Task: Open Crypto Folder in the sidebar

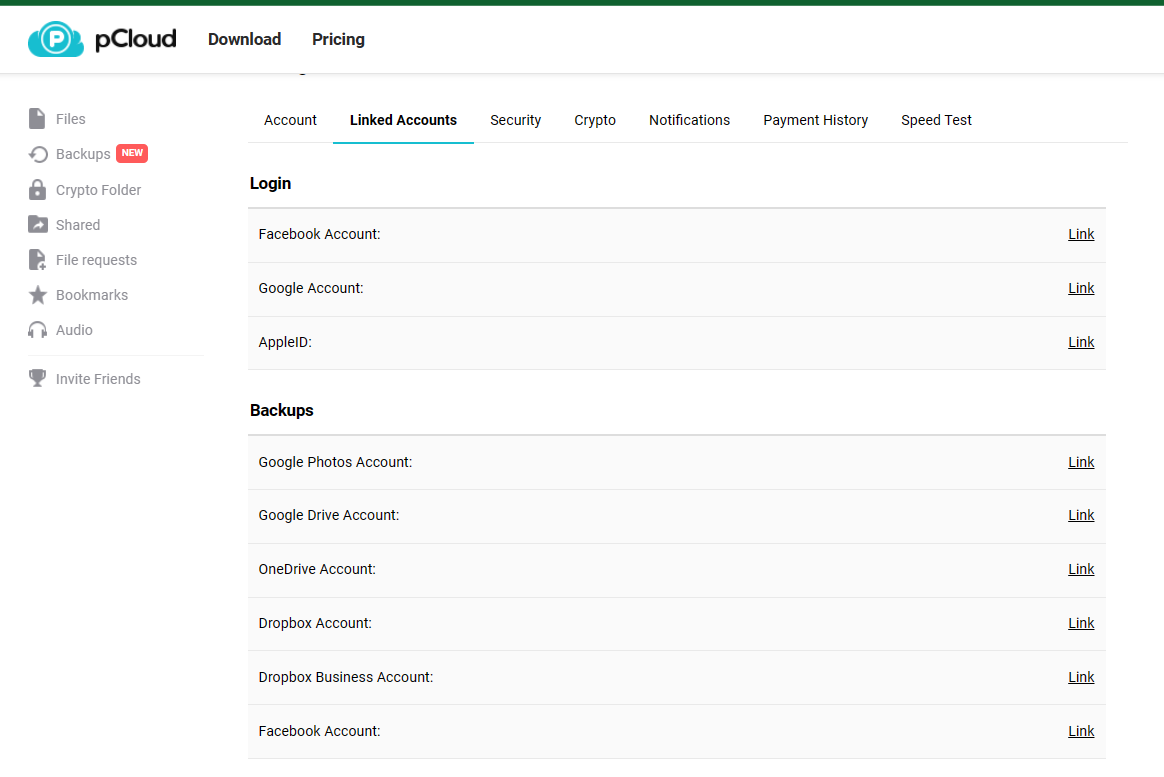Action: 98,190
